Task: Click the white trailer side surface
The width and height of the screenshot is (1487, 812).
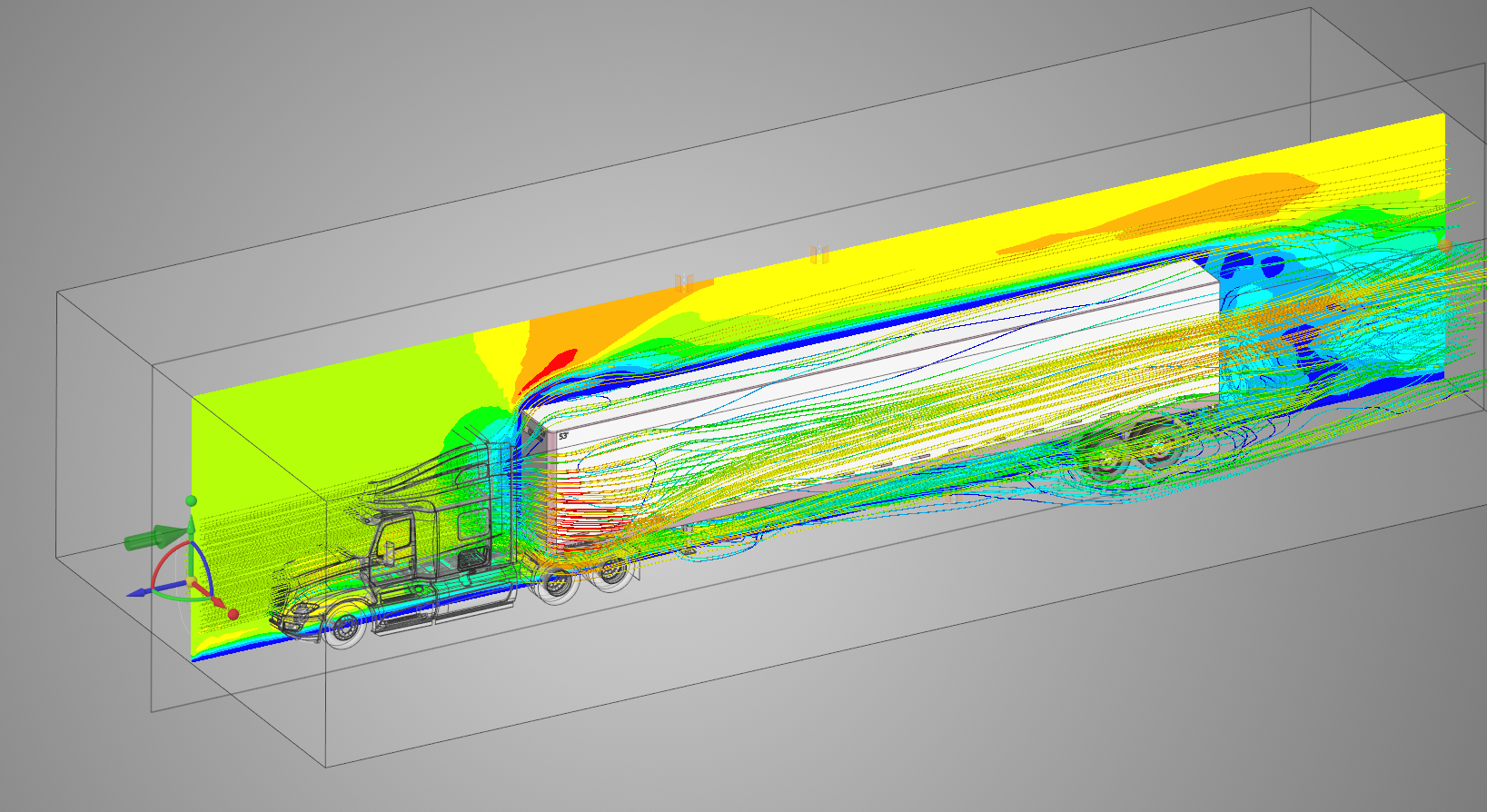Action: point(872,381)
